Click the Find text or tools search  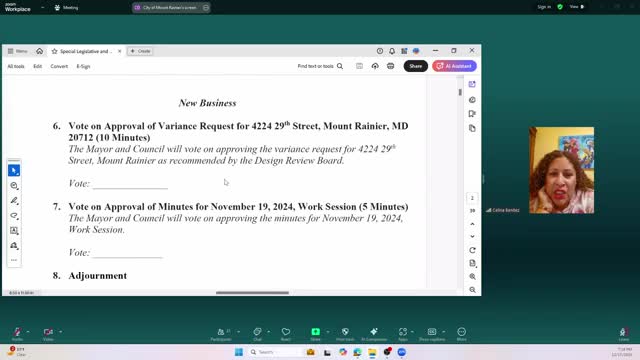click(x=320, y=66)
